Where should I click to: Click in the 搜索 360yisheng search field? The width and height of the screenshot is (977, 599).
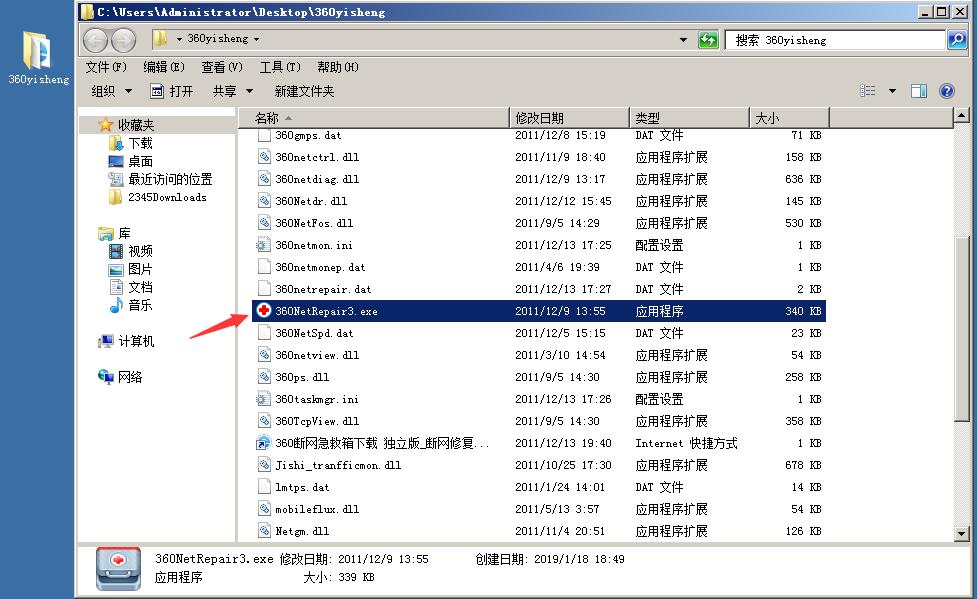click(835, 40)
